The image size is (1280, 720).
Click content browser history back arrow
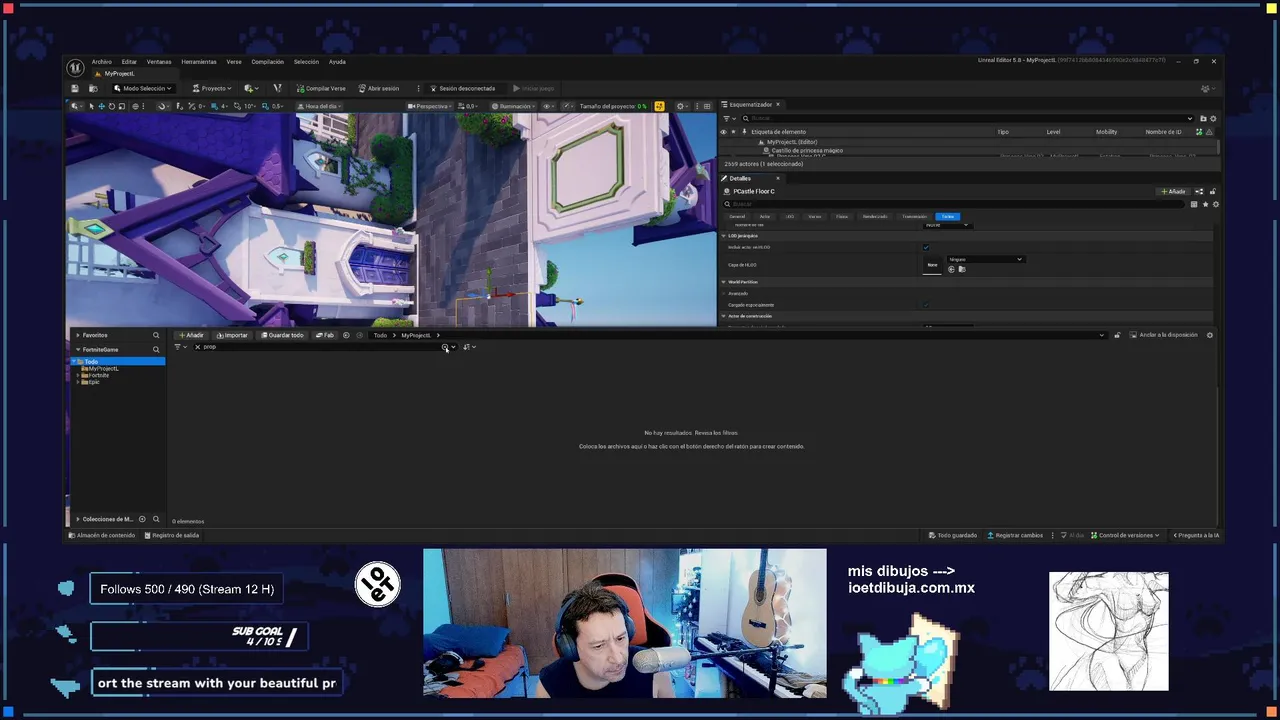[346, 335]
